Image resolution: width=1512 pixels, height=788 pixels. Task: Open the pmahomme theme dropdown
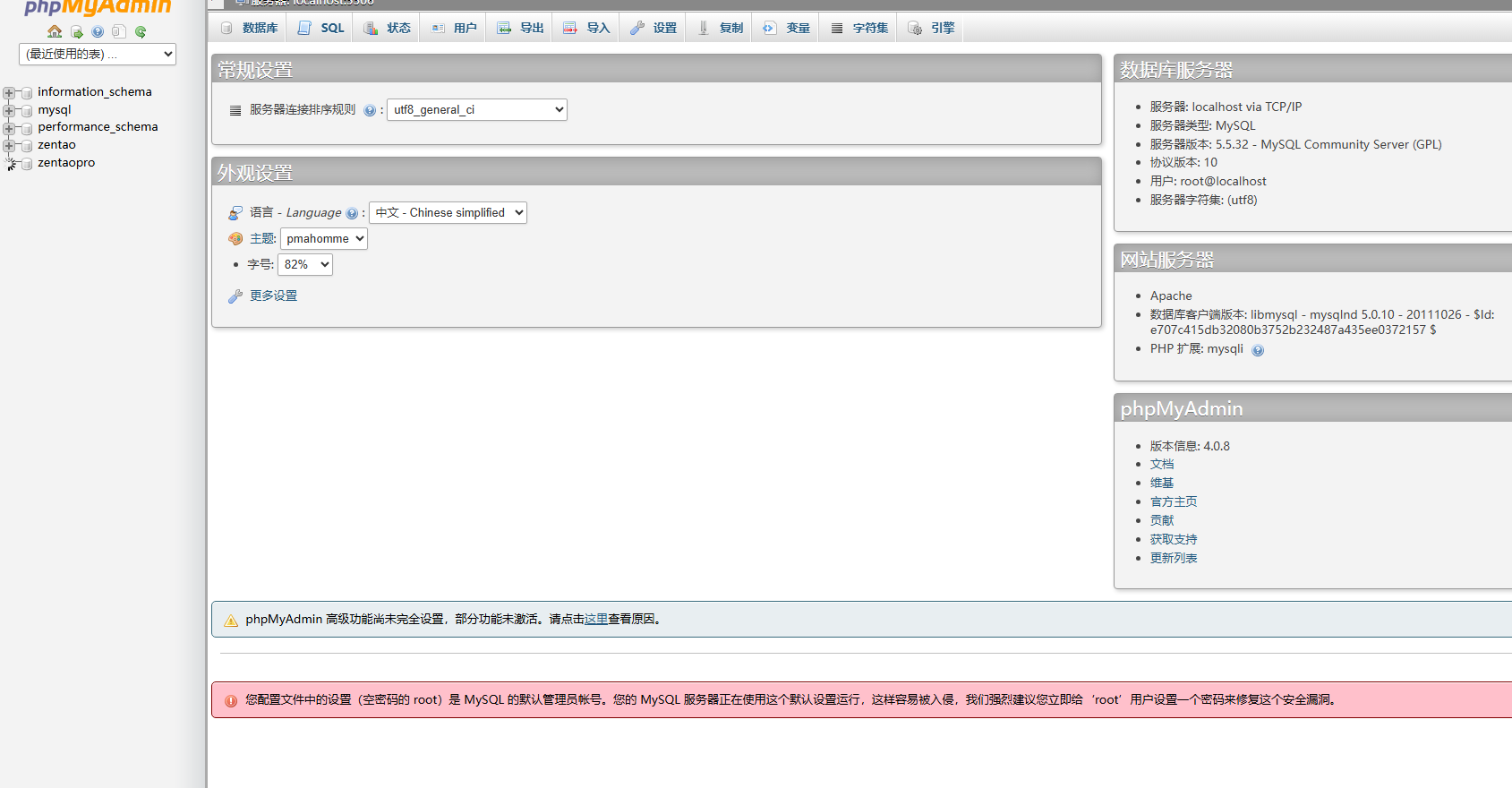[324, 239]
